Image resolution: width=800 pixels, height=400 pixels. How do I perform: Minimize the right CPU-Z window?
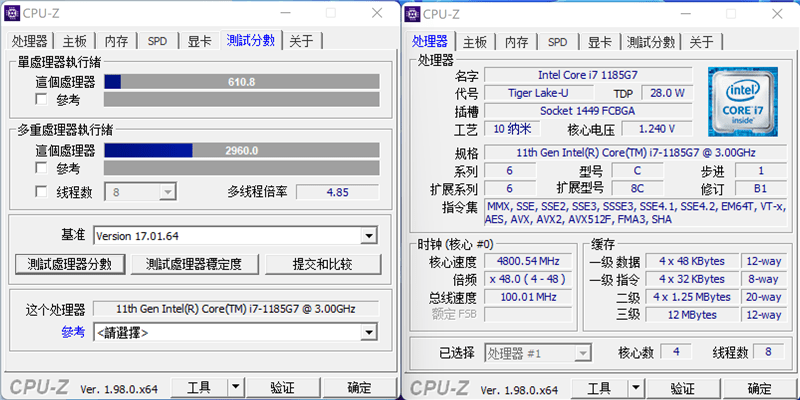[685, 13]
